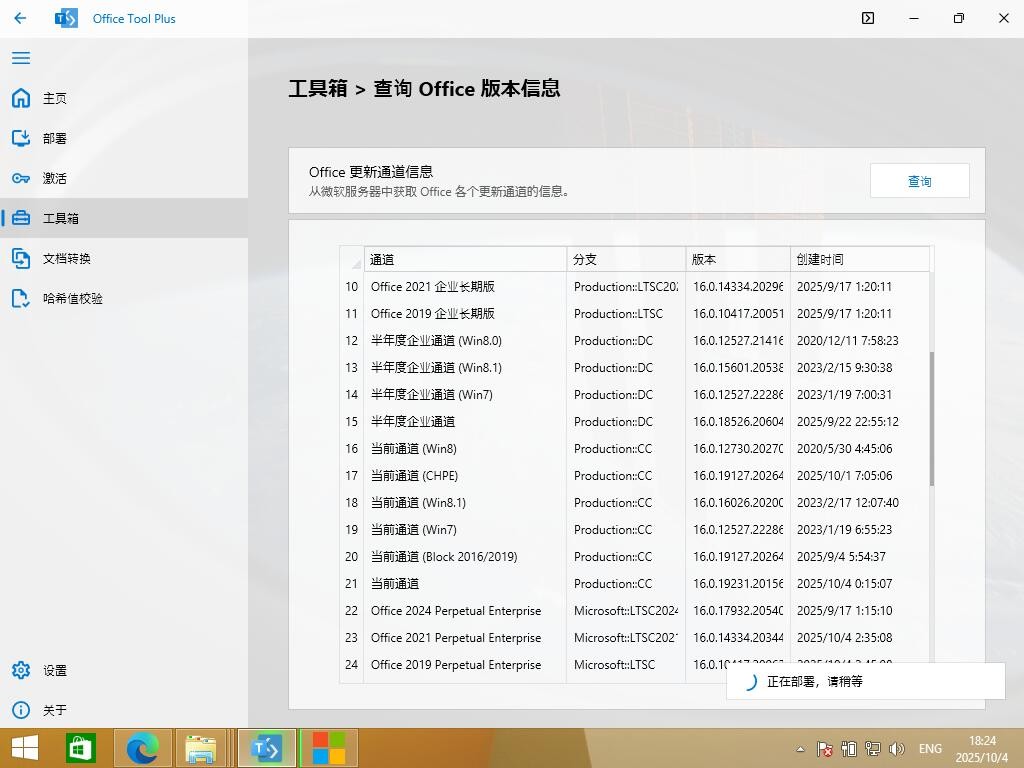The height and width of the screenshot is (768, 1024).
Task: Sort by the 版本 column header
Action: 737,259
